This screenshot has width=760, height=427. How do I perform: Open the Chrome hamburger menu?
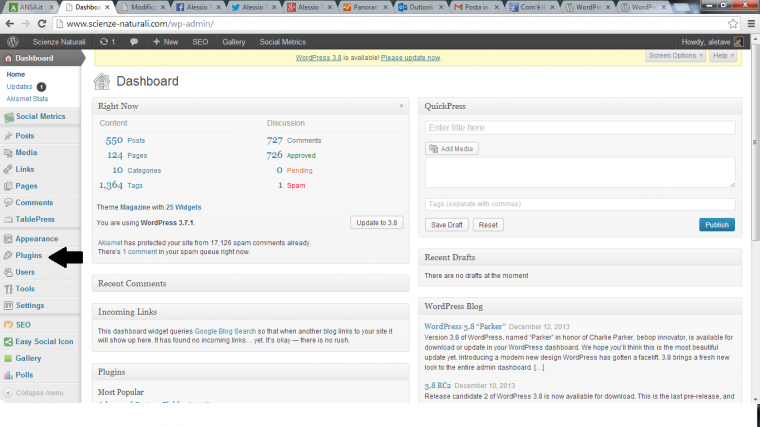751,23
